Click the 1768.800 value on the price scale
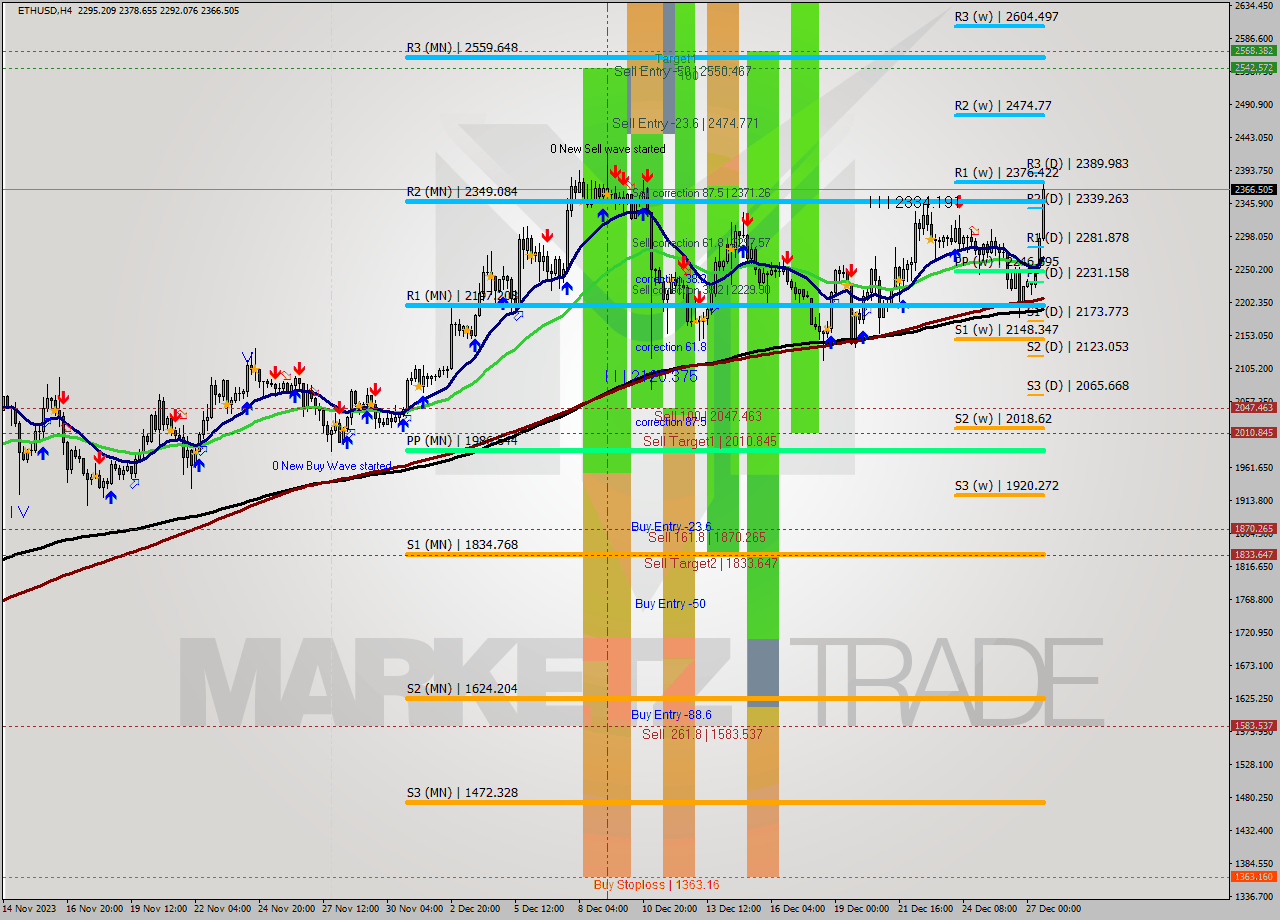This screenshot has height=920, width=1280. tap(1254, 600)
